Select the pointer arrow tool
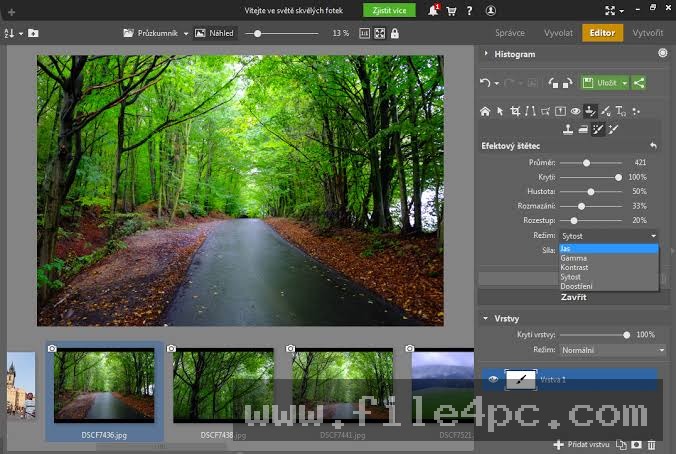The image size is (676, 454). point(500,112)
